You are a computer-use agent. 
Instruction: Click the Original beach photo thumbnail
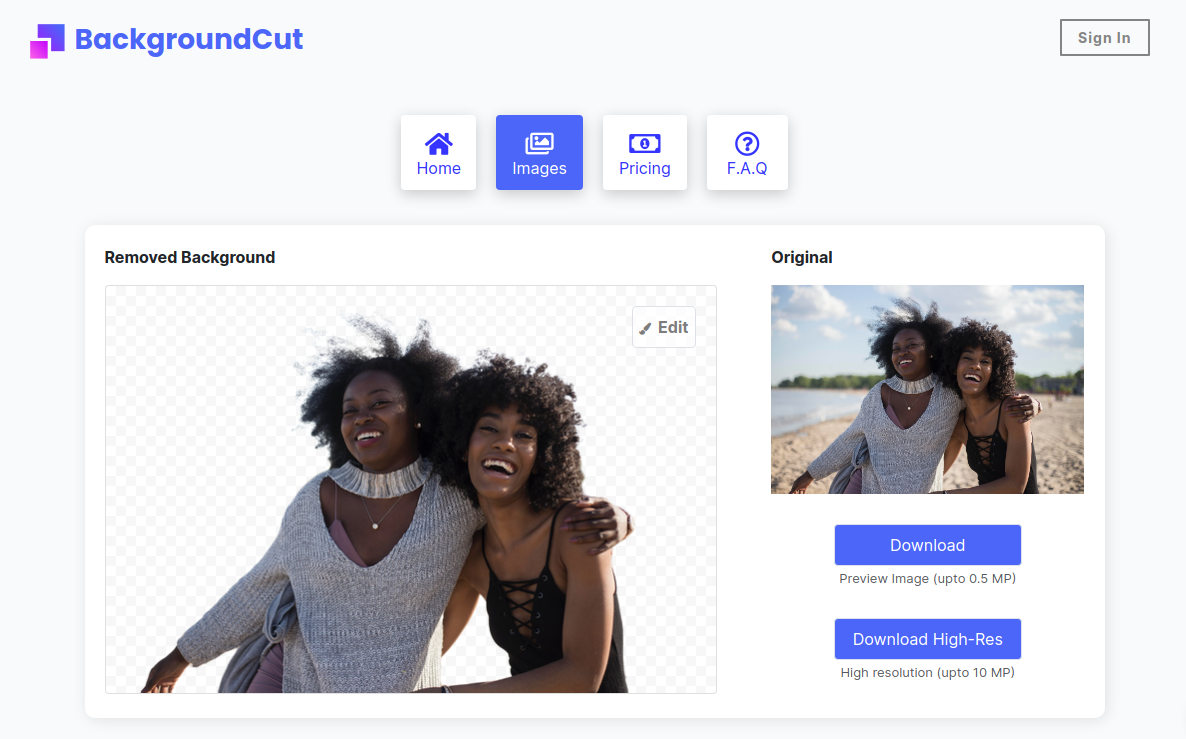[x=927, y=389]
